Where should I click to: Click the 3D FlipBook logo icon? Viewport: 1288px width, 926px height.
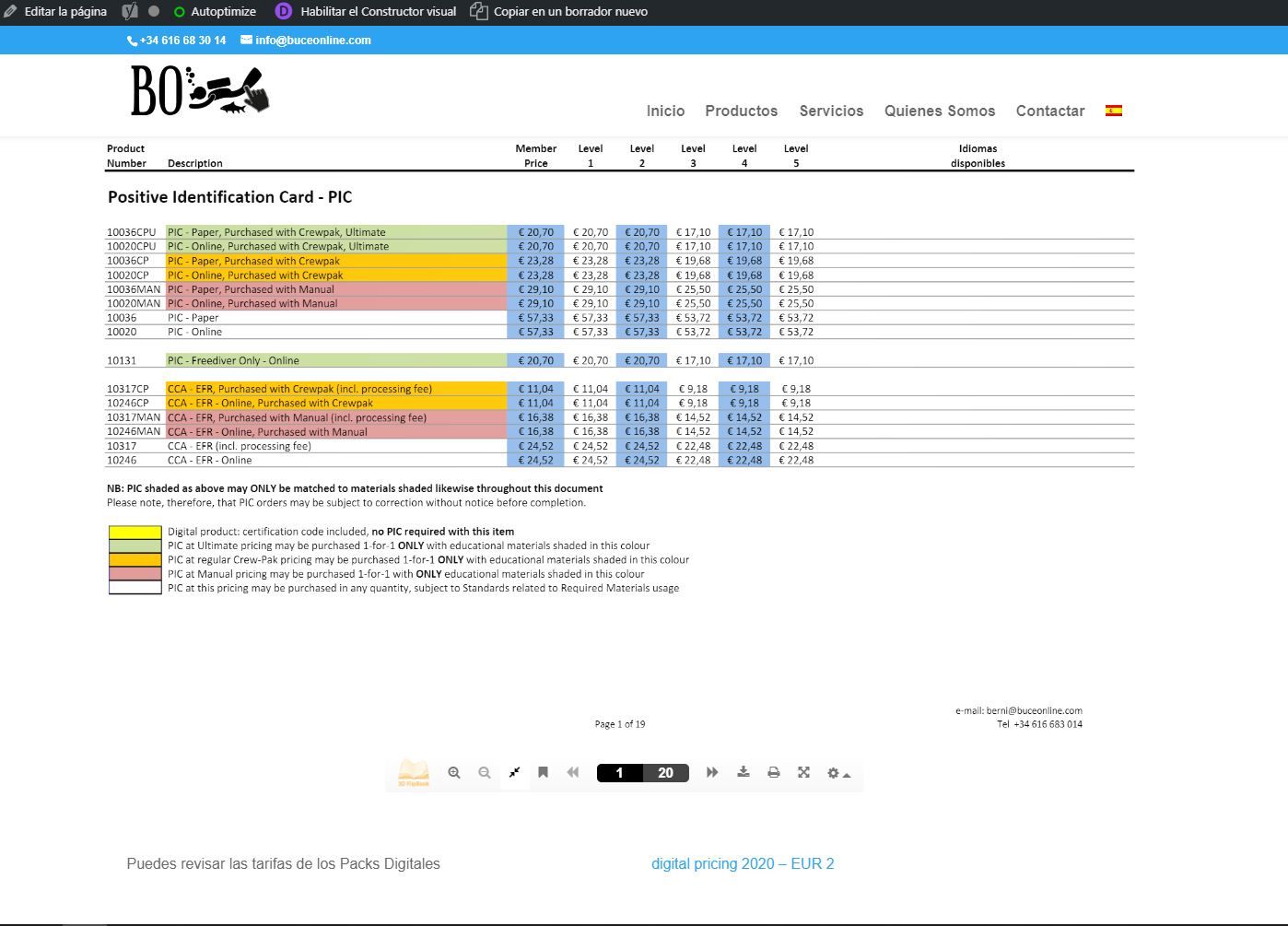click(x=414, y=772)
